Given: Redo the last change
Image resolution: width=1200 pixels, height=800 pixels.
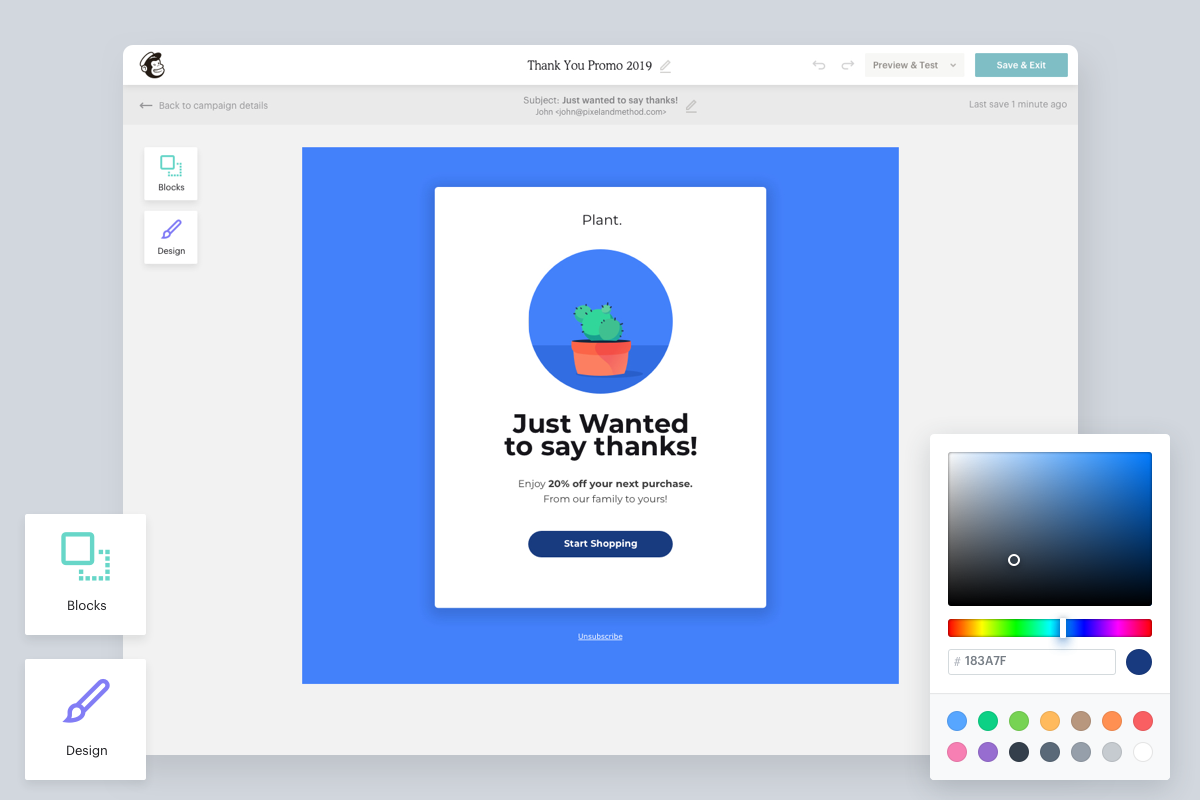Looking at the screenshot, I should [x=846, y=64].
